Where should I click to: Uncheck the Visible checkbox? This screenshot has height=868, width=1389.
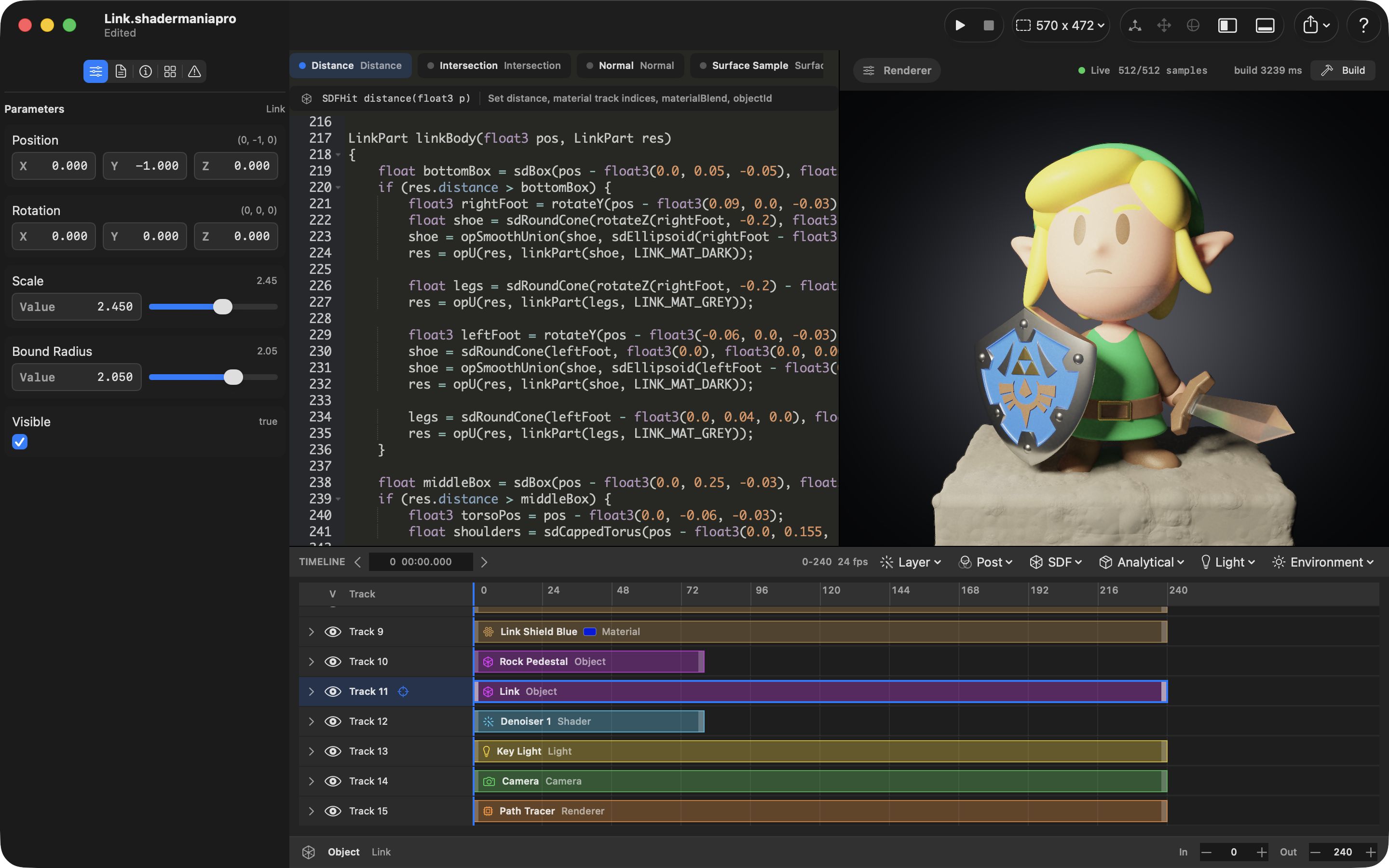tap(19, 442)
